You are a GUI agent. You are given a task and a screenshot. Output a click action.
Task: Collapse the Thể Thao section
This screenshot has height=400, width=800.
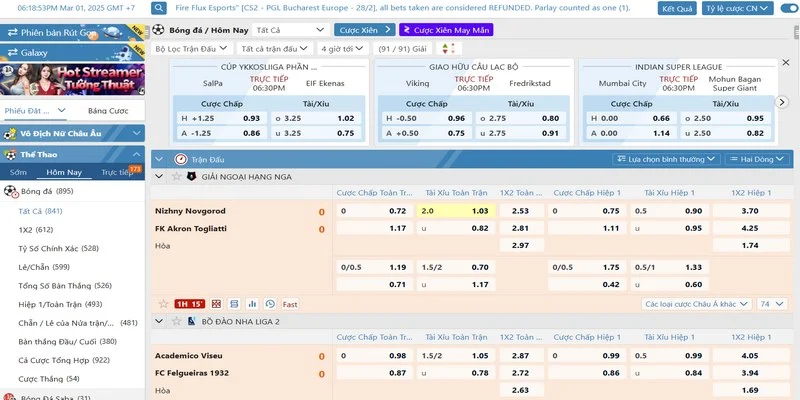(137, 154)
